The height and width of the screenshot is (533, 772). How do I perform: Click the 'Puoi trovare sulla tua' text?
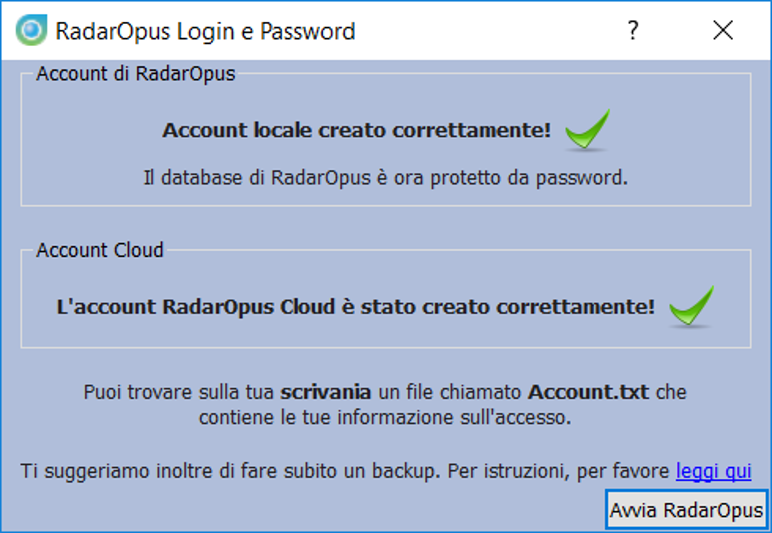(x=180, y=392)
